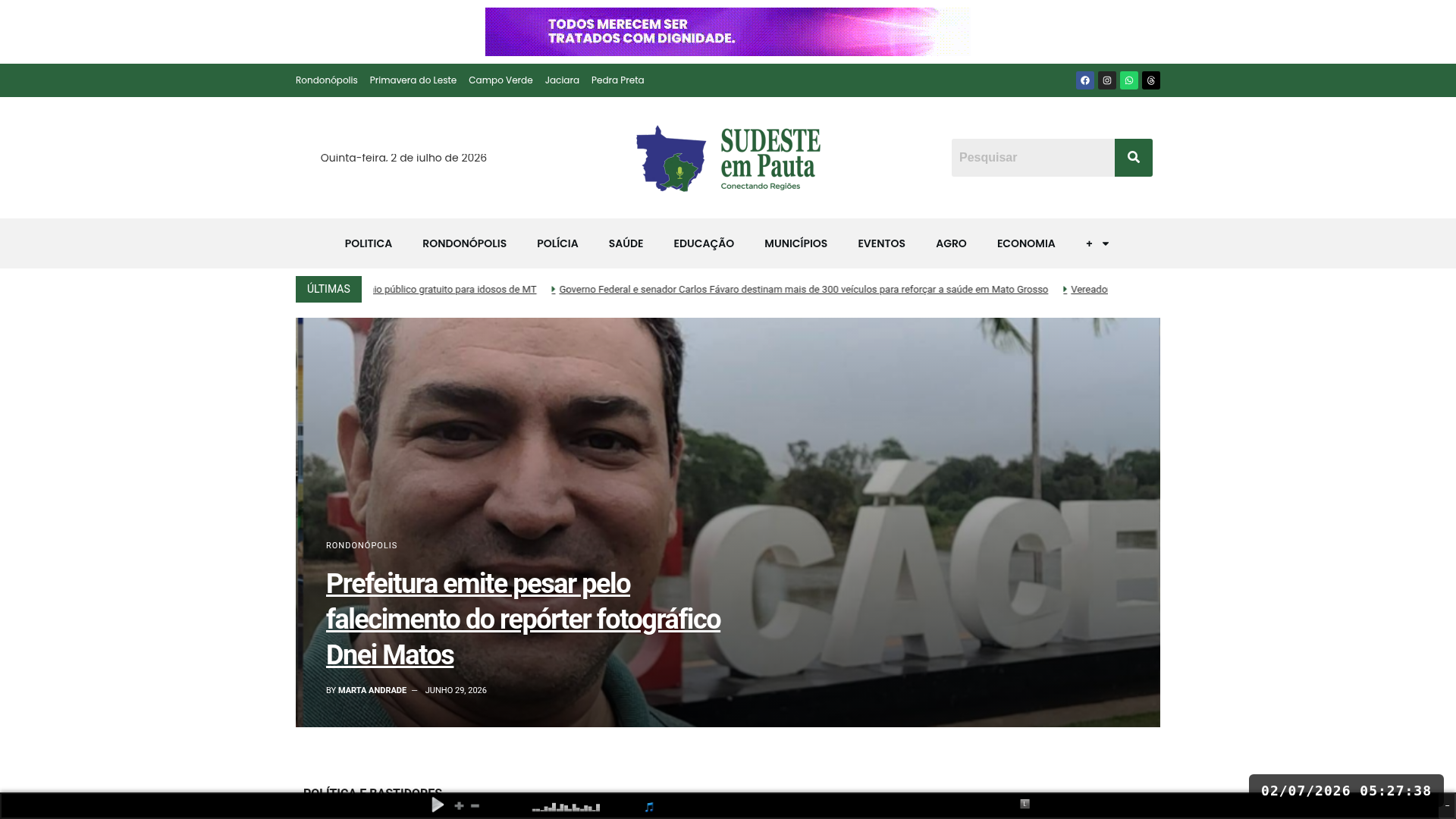Open the RONDONÓPOLIS menu item

coord(464,243)
